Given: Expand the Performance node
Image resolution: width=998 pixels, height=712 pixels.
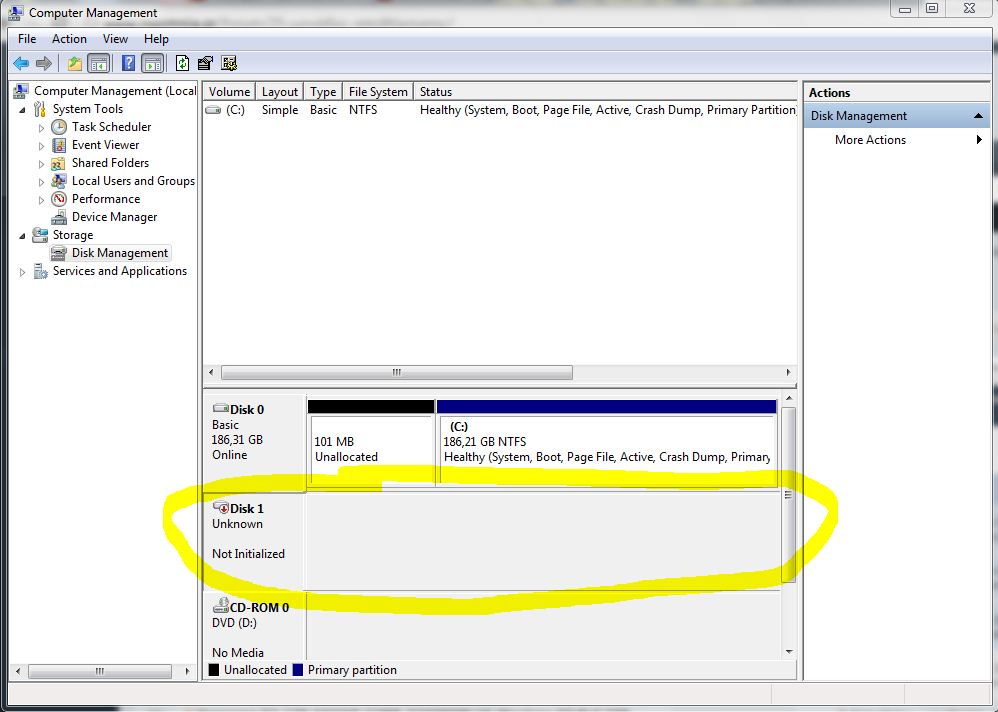Looking at the screenshot, I should pos(41,200).
